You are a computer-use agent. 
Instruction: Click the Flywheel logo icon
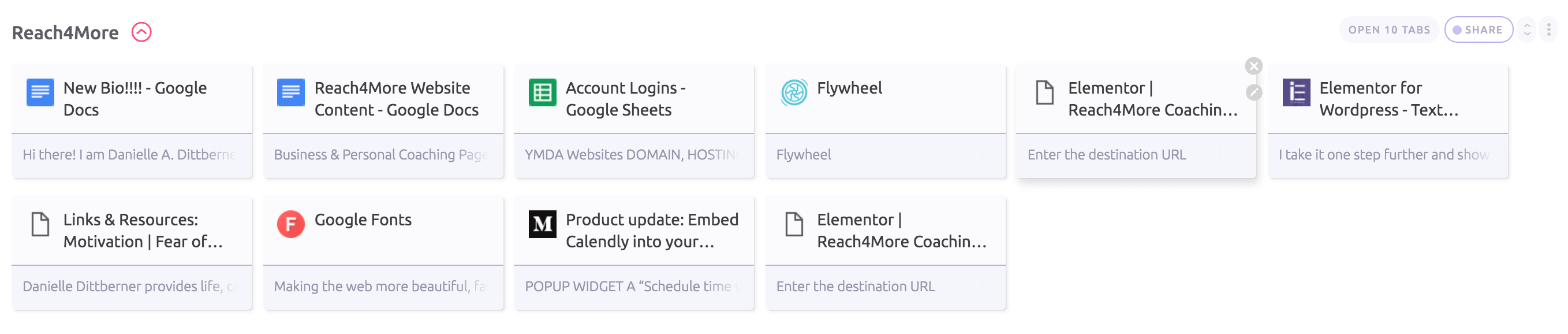coord(794,92)
